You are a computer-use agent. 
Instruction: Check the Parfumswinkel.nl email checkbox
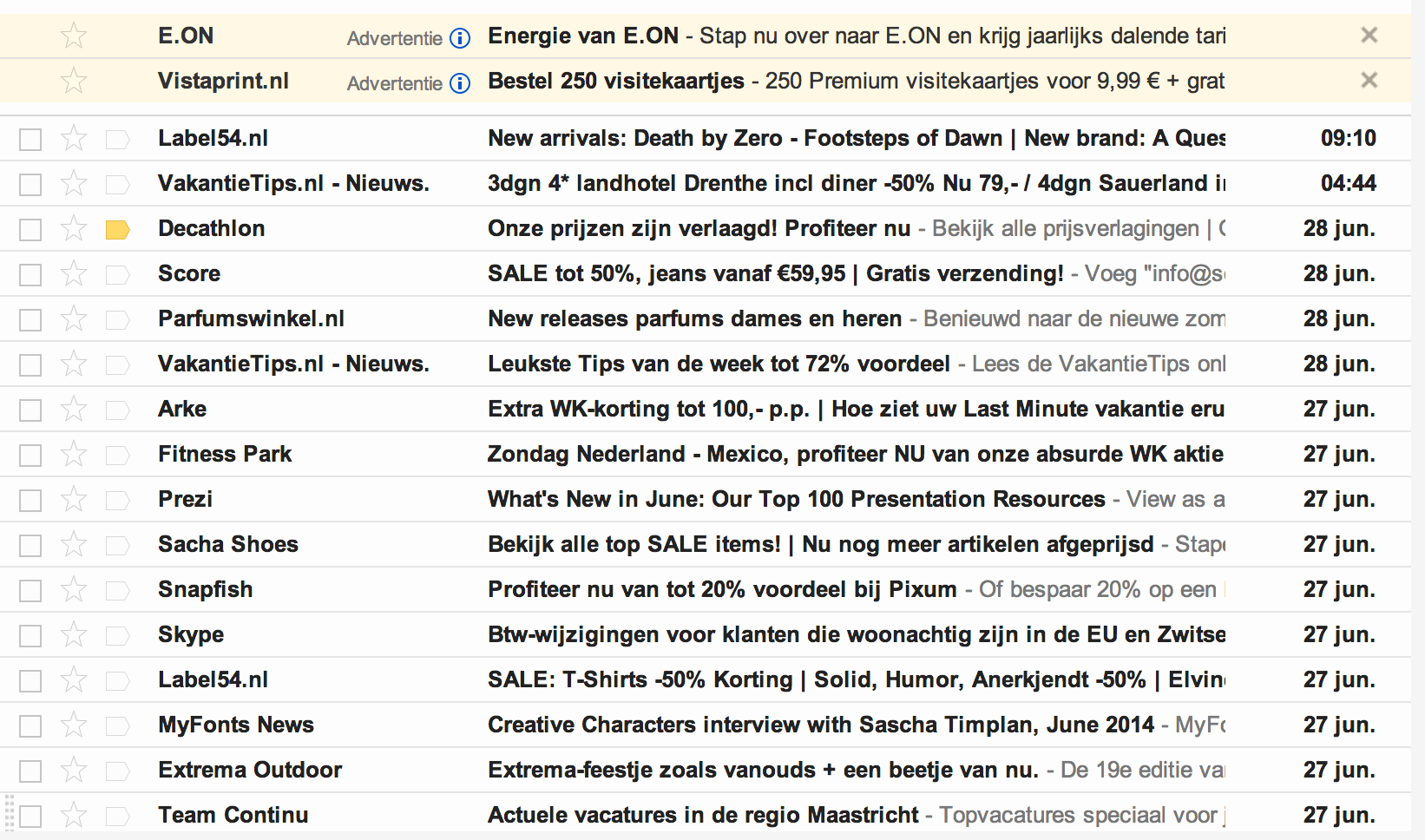click(x=30, y=320)
